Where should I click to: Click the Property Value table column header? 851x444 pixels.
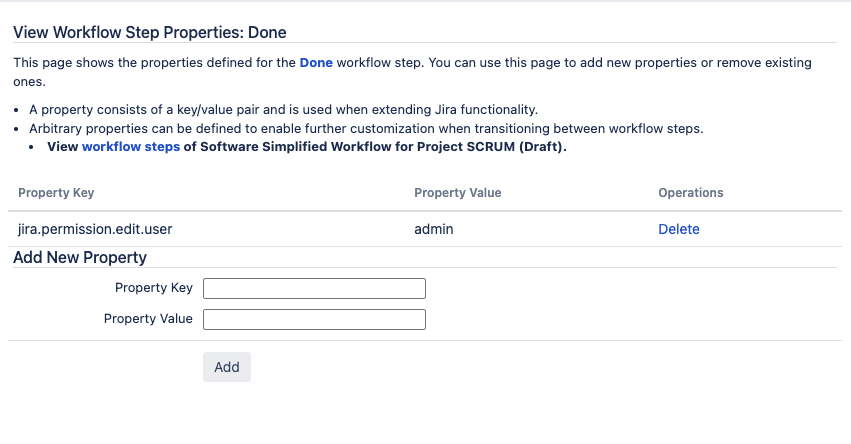coord(457,192)
